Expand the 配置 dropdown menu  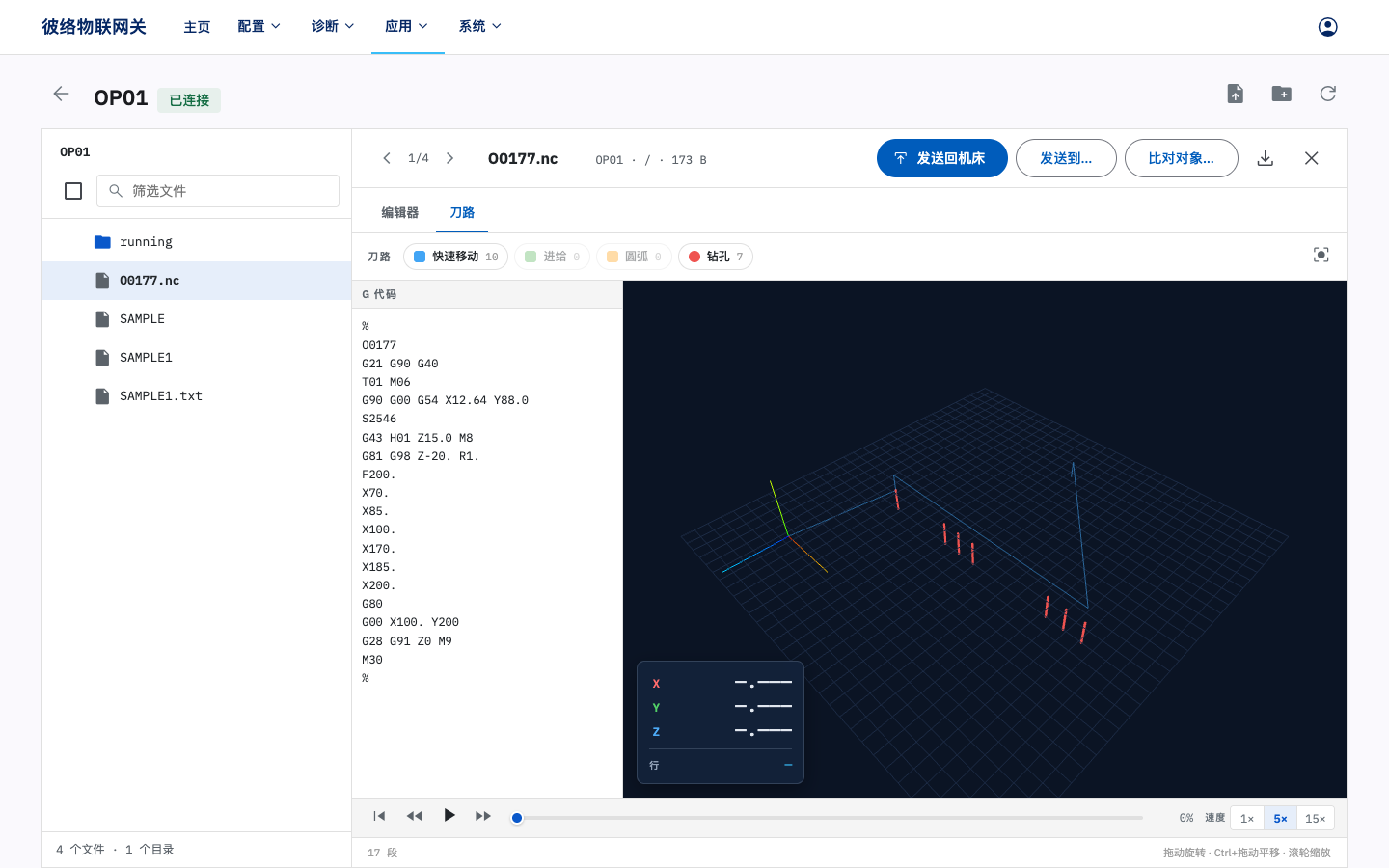tap(259, 27)
